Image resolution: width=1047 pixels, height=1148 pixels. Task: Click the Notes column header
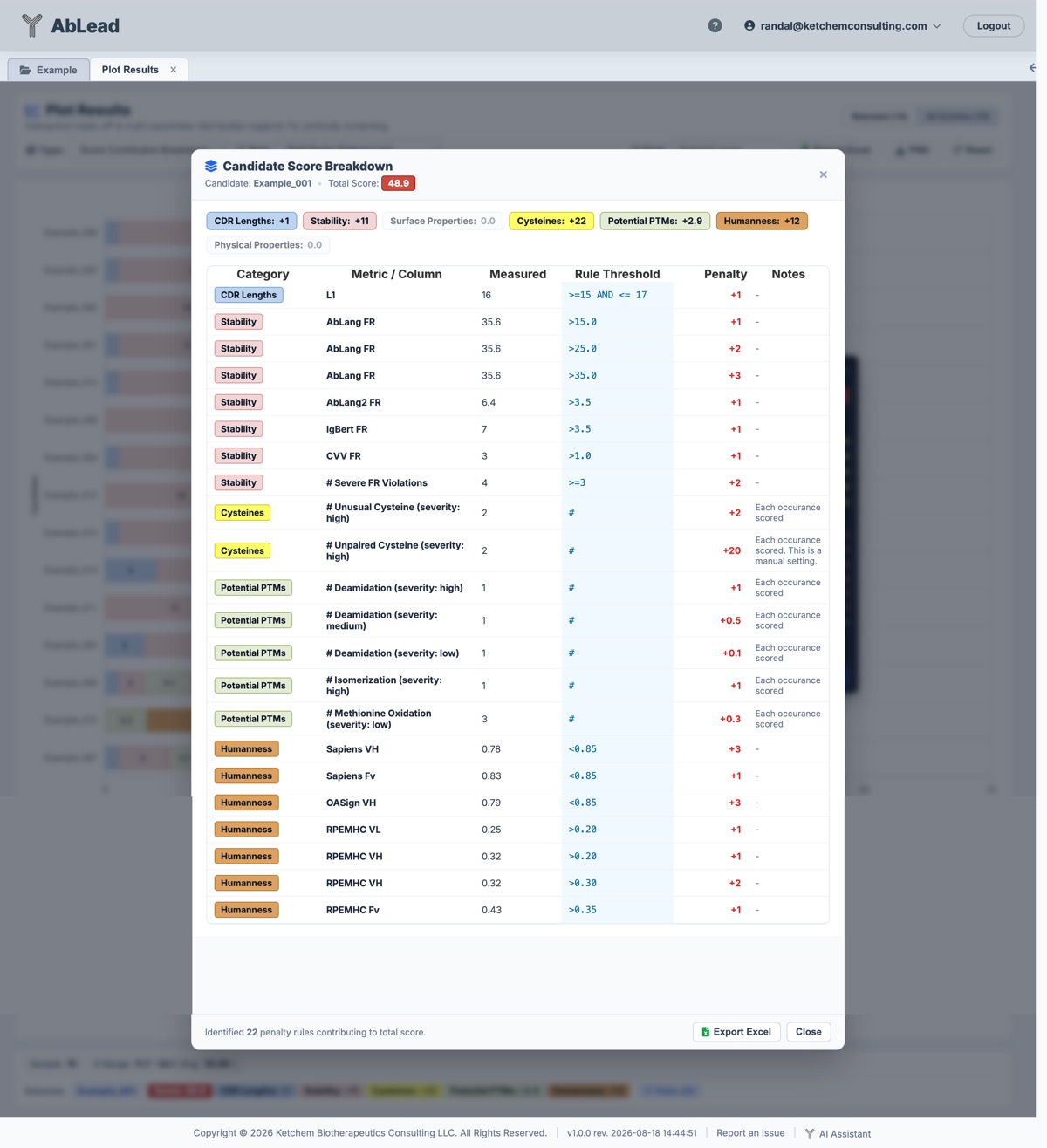788,274
